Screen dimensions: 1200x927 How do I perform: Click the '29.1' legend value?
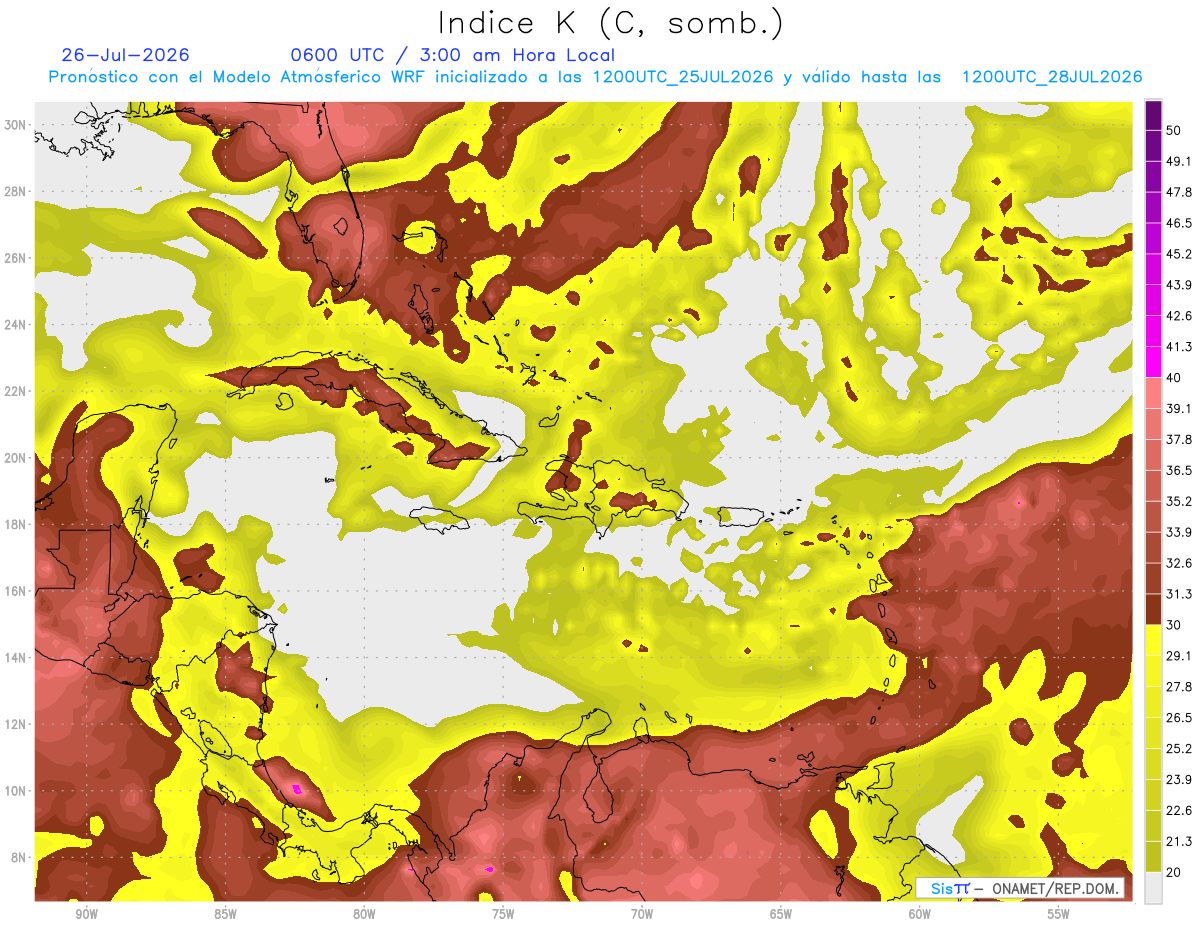point(1179,655)
